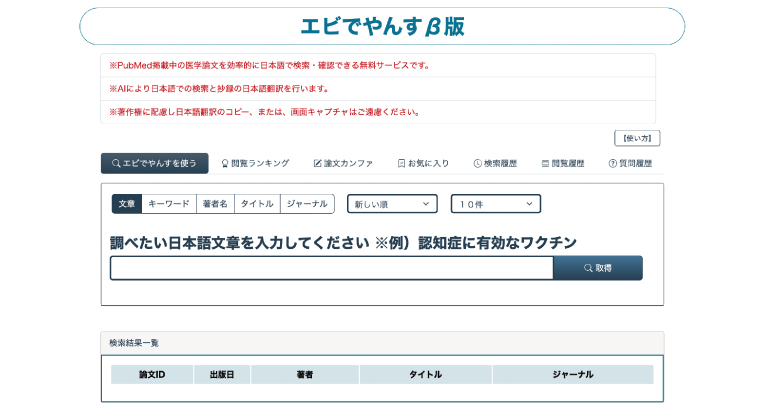Select the 著者名 search mode

215,203
